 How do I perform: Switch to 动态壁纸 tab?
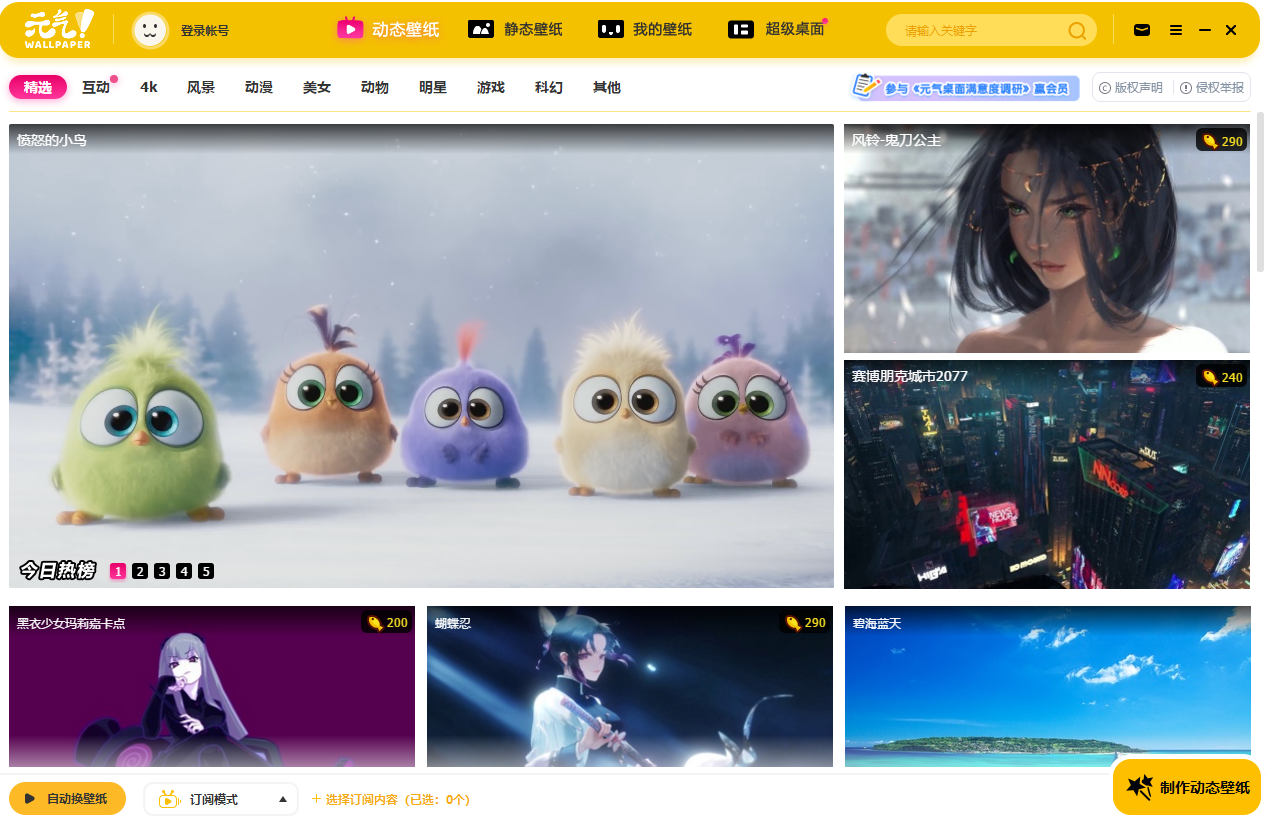coord(388,29)
